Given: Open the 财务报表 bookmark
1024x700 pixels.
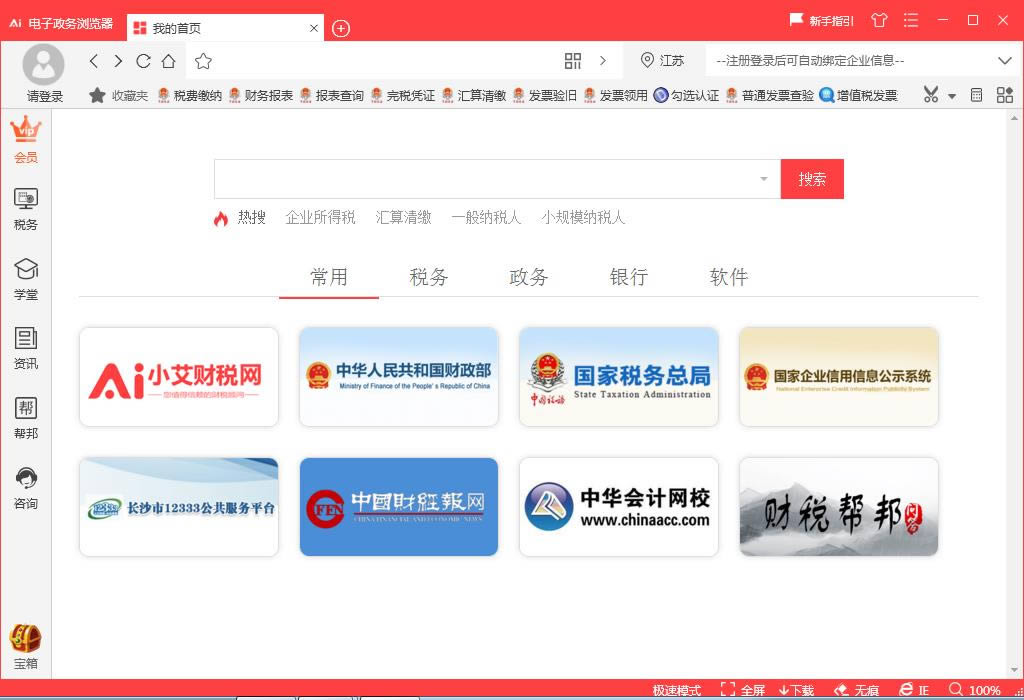Looking at the screenshot, I should point(261,95).
